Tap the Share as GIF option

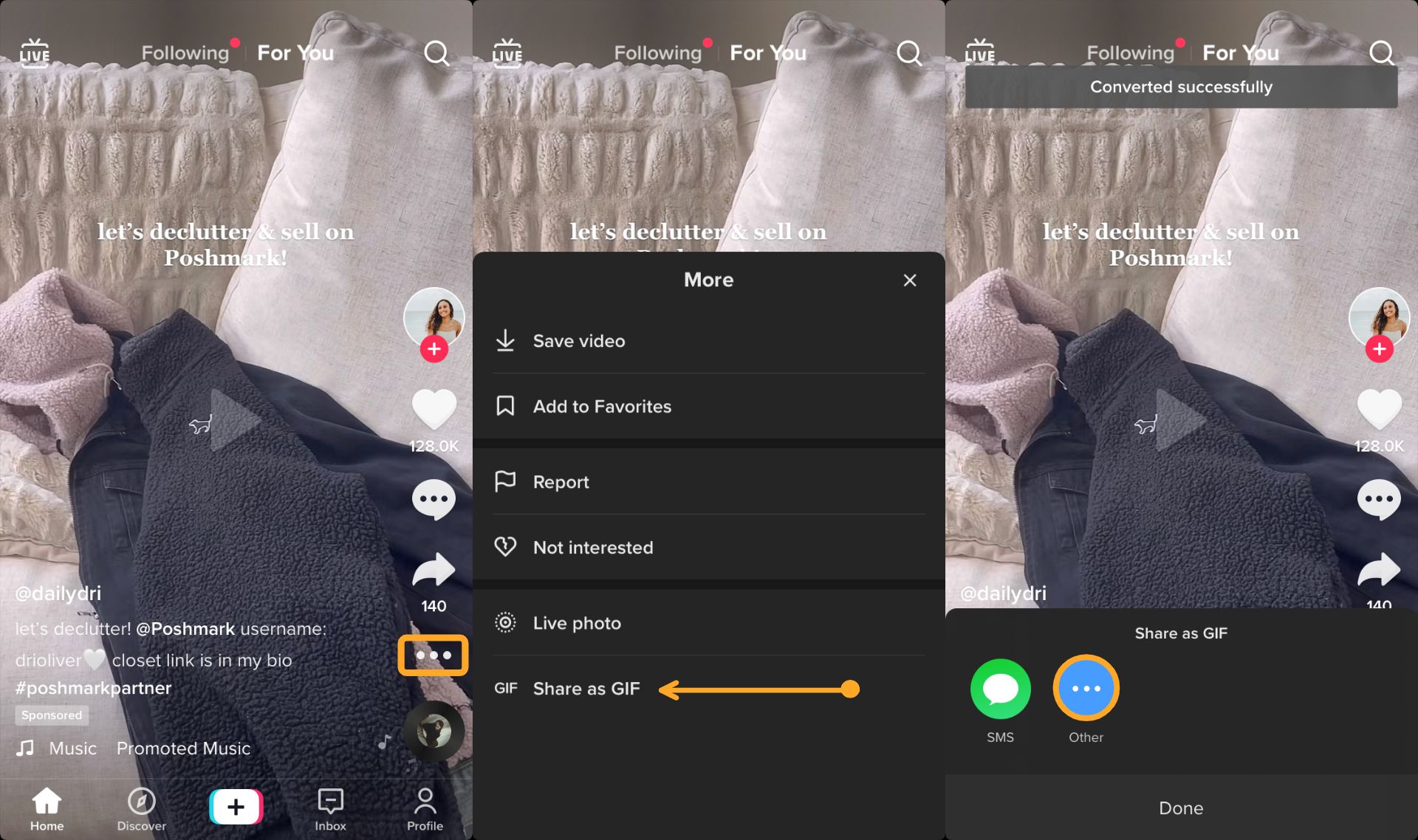pyautogui.click(x=584, y=688)
